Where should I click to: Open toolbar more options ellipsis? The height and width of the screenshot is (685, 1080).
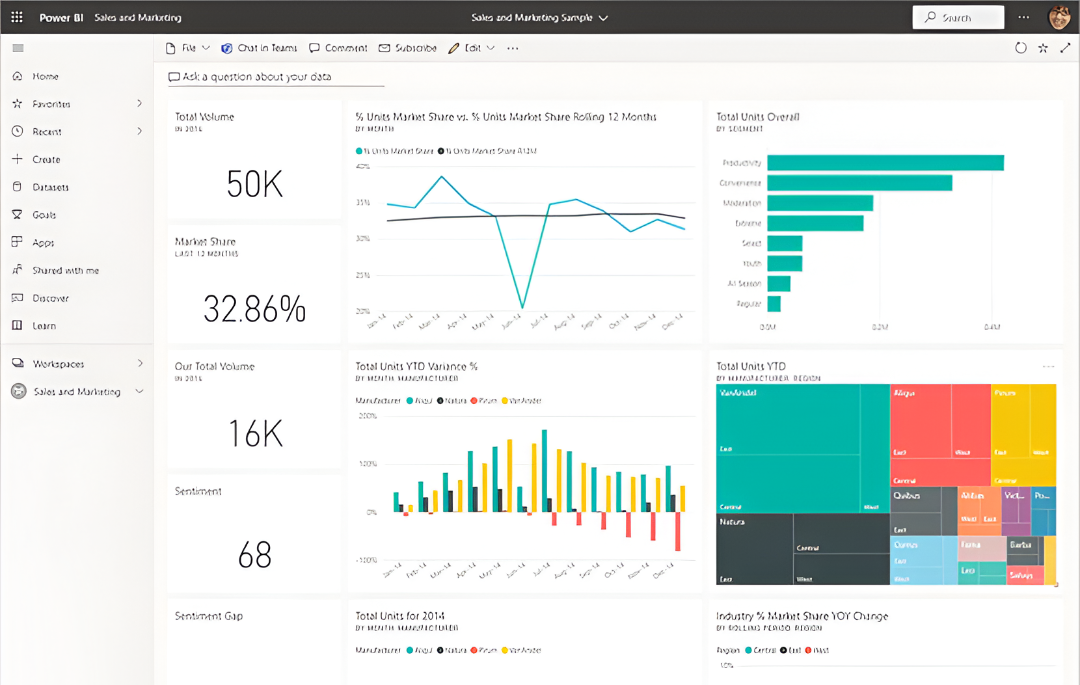[x=512, y=48]
